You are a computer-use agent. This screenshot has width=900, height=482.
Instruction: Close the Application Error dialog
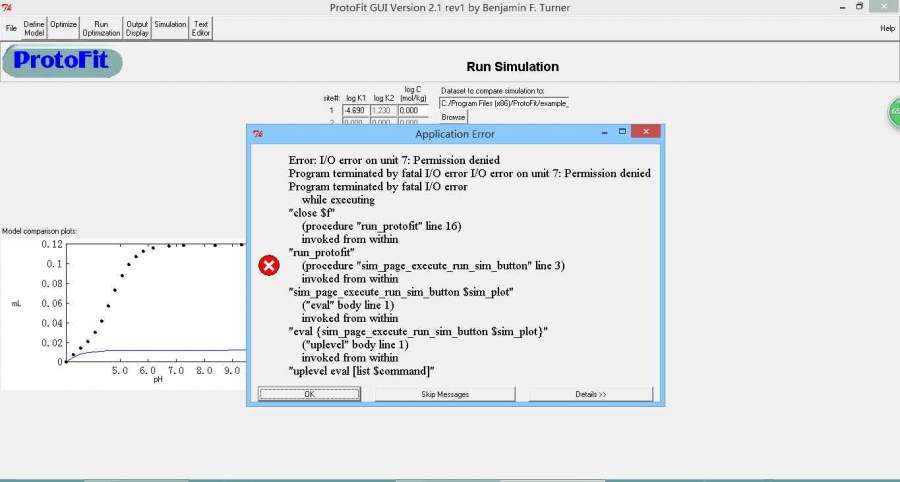point(646,131)
